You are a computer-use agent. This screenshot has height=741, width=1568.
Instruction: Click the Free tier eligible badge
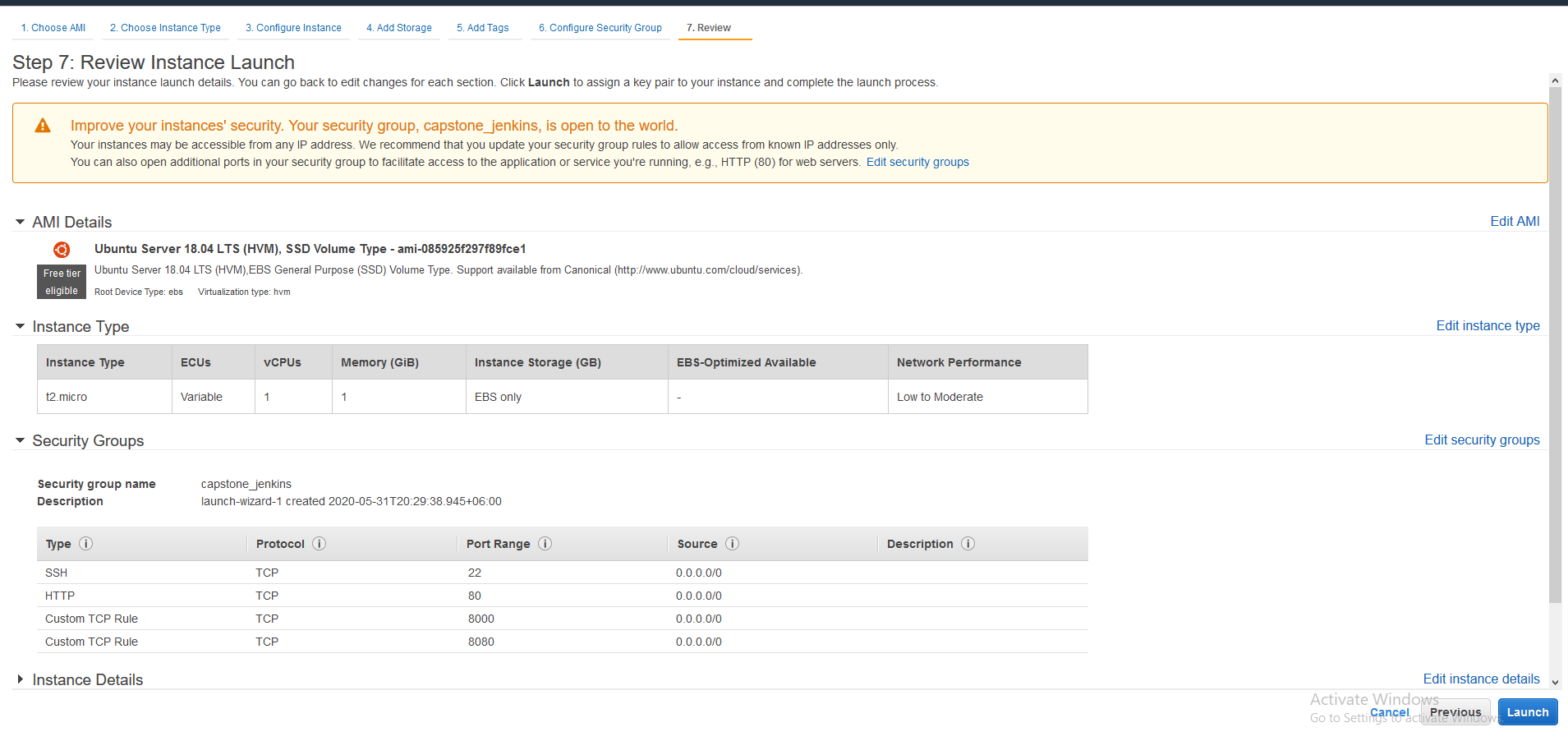tap(62, 282)
